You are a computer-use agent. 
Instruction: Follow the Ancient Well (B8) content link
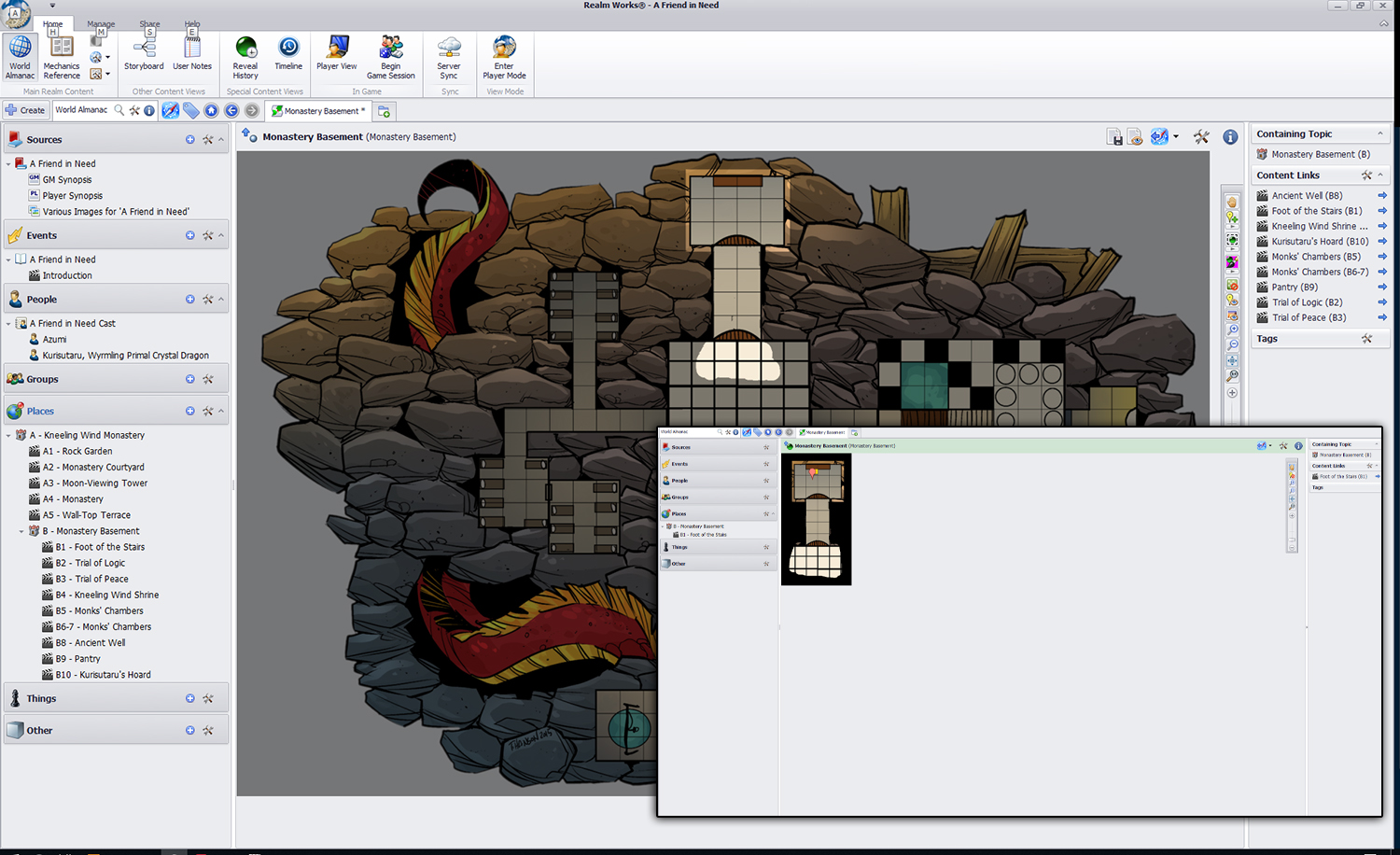tap(1307, 196)
